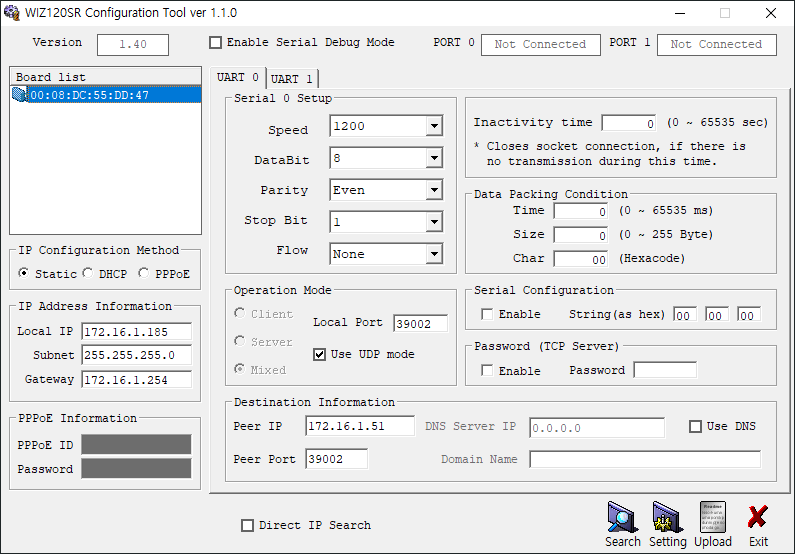
Task: Click board icon beside 00:08:DC:55:DD:47
Action: coord(19,95)
